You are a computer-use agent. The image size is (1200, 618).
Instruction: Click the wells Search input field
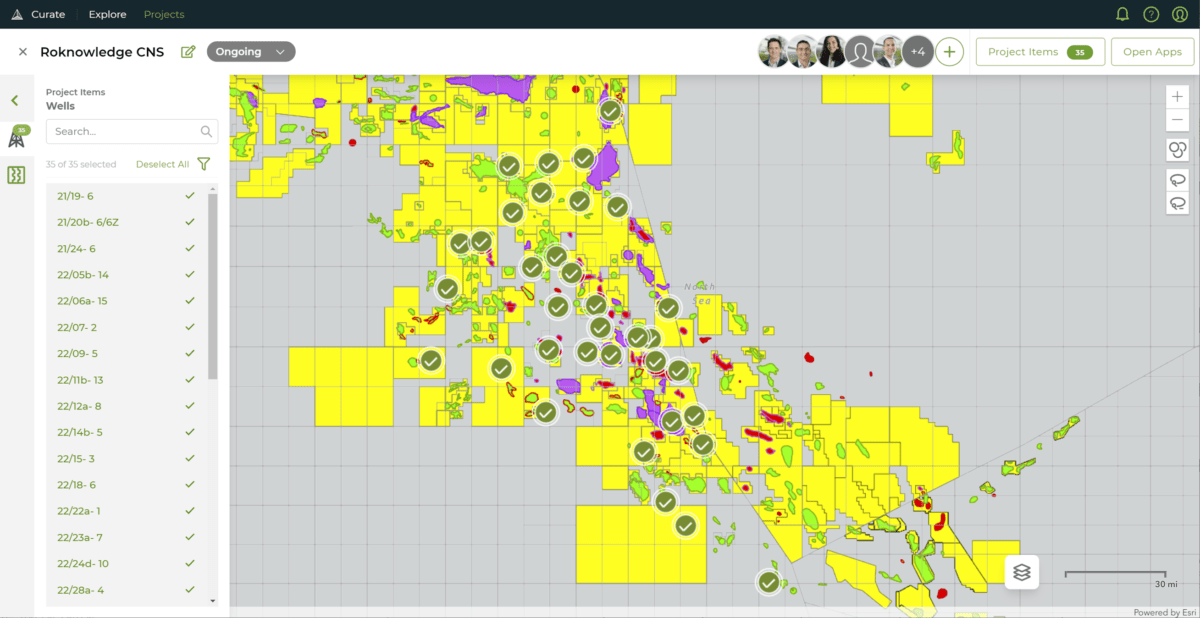[x=124, y=131]
